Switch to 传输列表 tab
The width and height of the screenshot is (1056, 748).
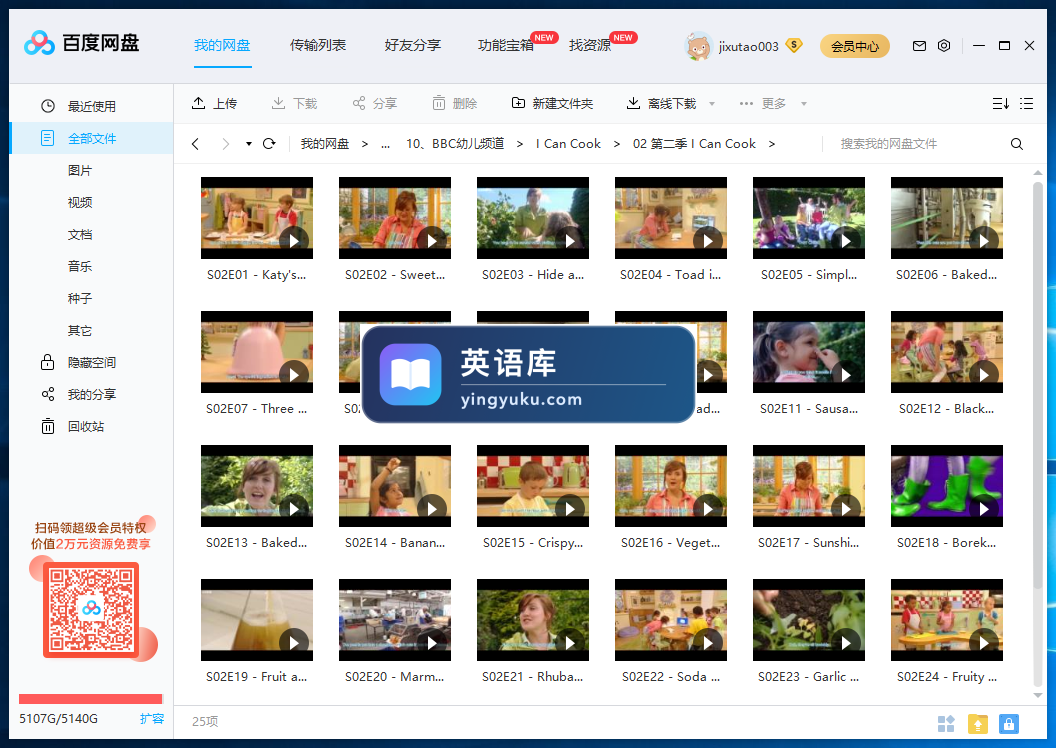point(318,46)
